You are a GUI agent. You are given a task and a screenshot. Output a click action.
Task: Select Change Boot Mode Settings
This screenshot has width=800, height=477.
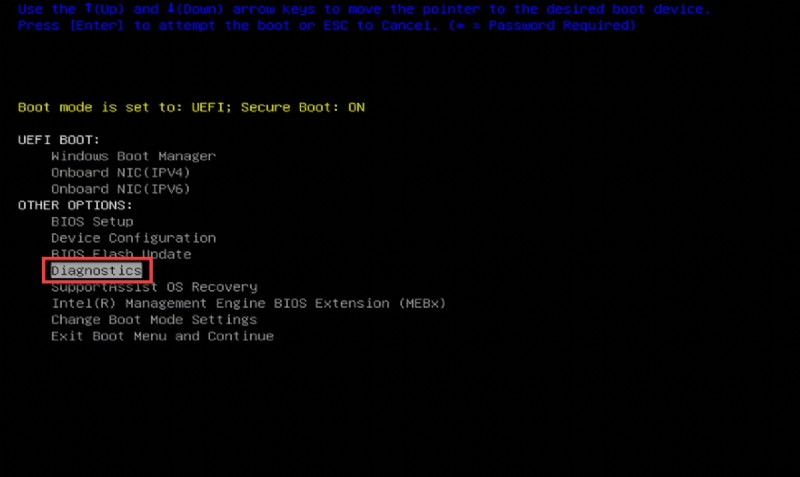pos(154,319)
